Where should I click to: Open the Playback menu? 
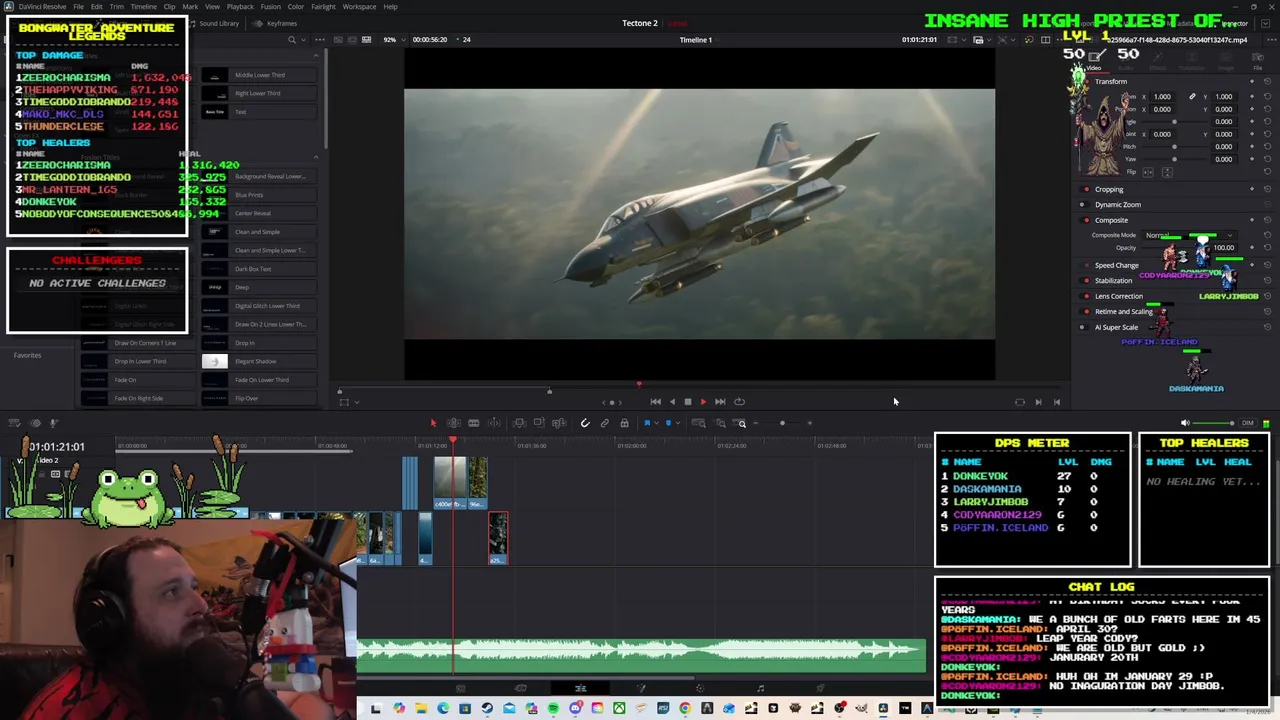[240, 6]
